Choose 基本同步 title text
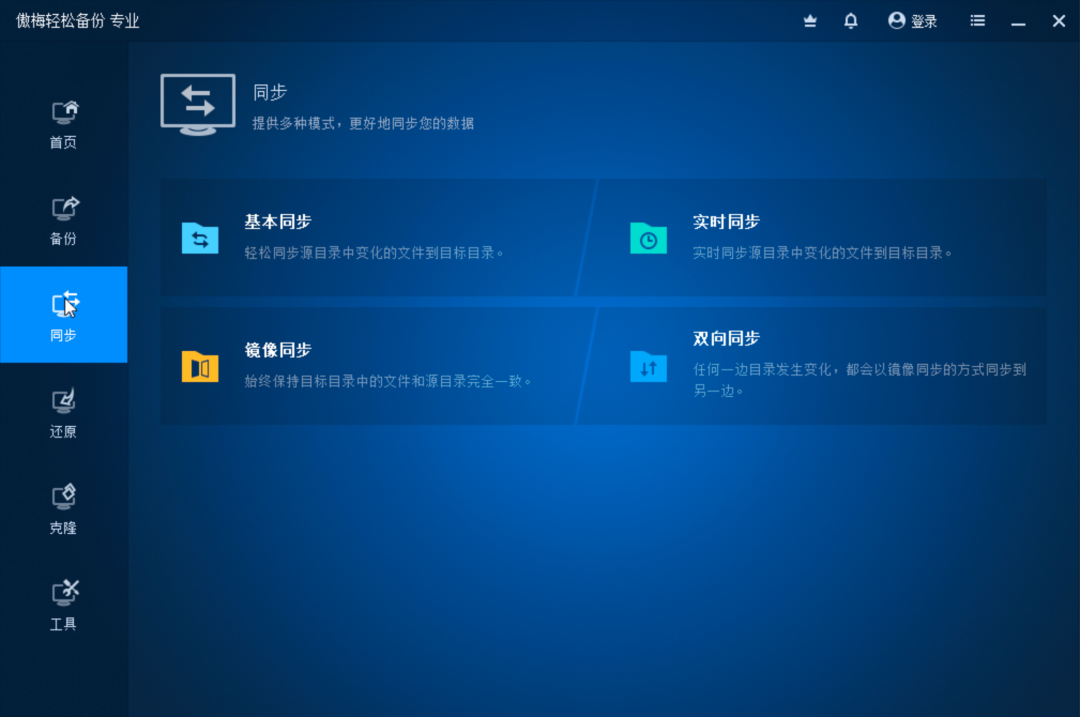The width and height of the screenshot is (1080, 717). 278,222
